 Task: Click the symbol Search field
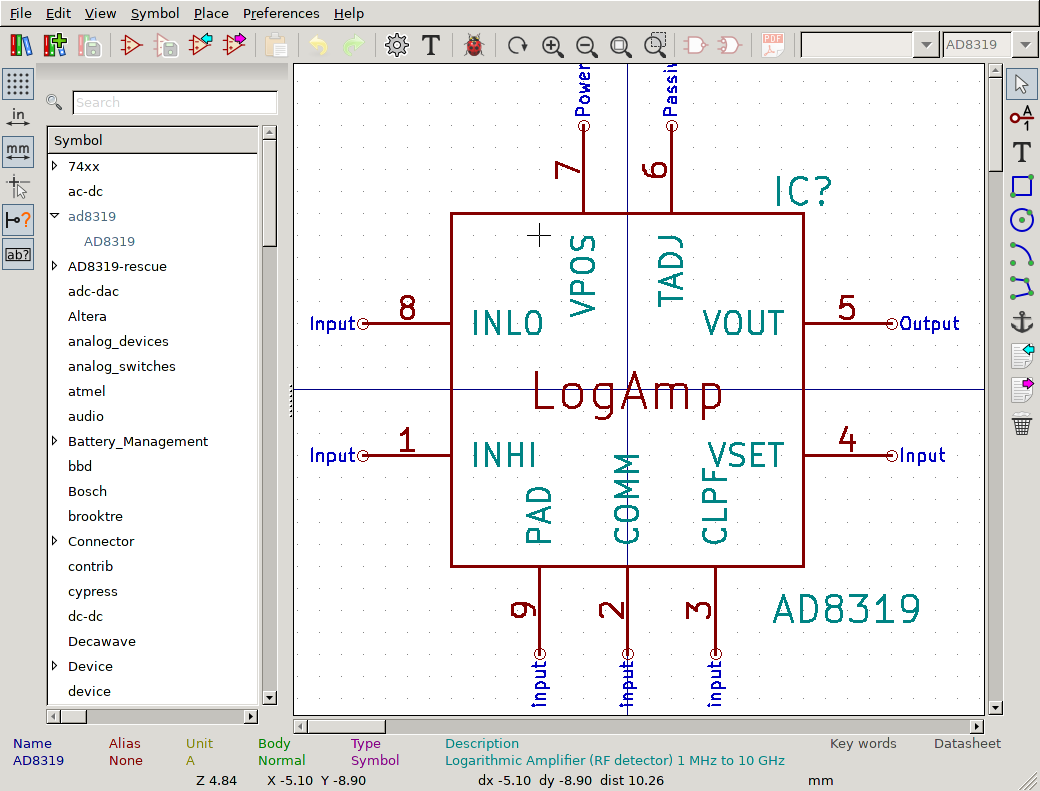coord(174,102)
